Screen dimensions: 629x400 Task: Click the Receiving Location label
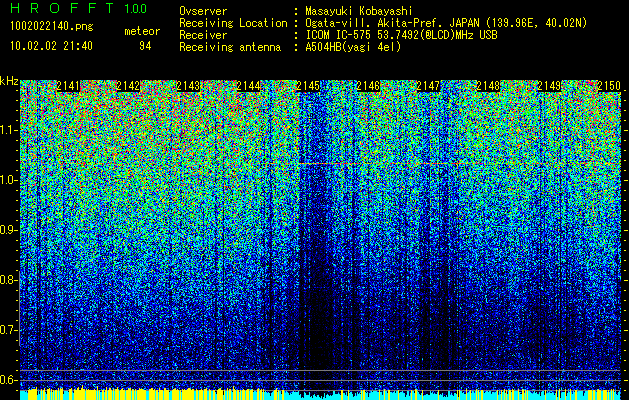tap(233, 23)
